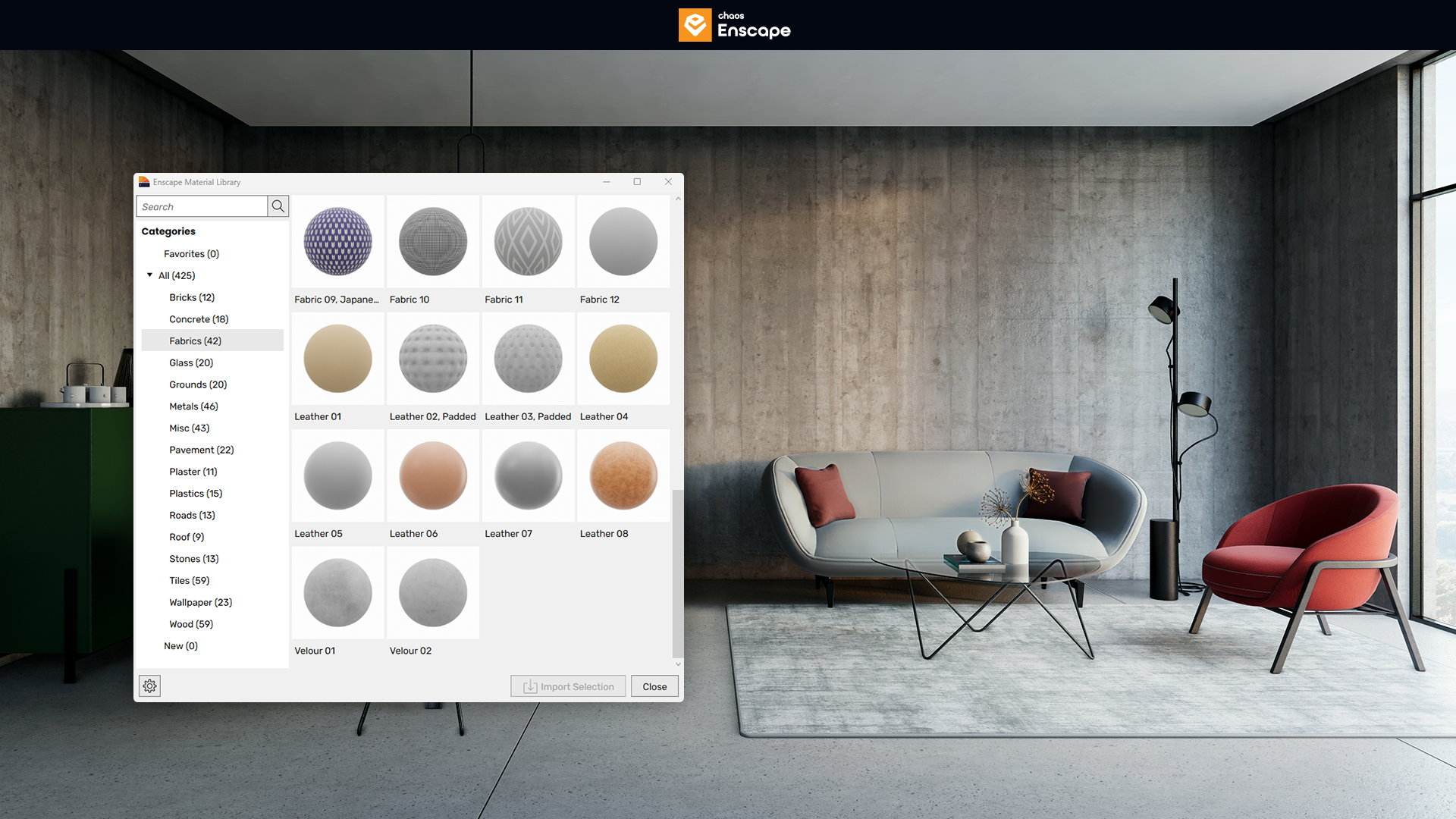Click the search magnifier icon
1456x819 pixels.
tap(278, 206)
